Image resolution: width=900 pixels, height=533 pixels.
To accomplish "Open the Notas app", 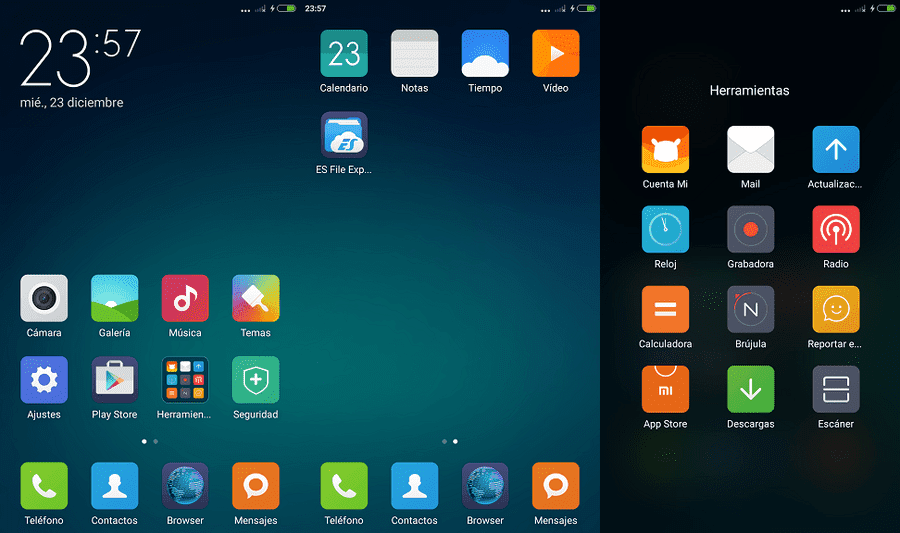I will (414, 53).
